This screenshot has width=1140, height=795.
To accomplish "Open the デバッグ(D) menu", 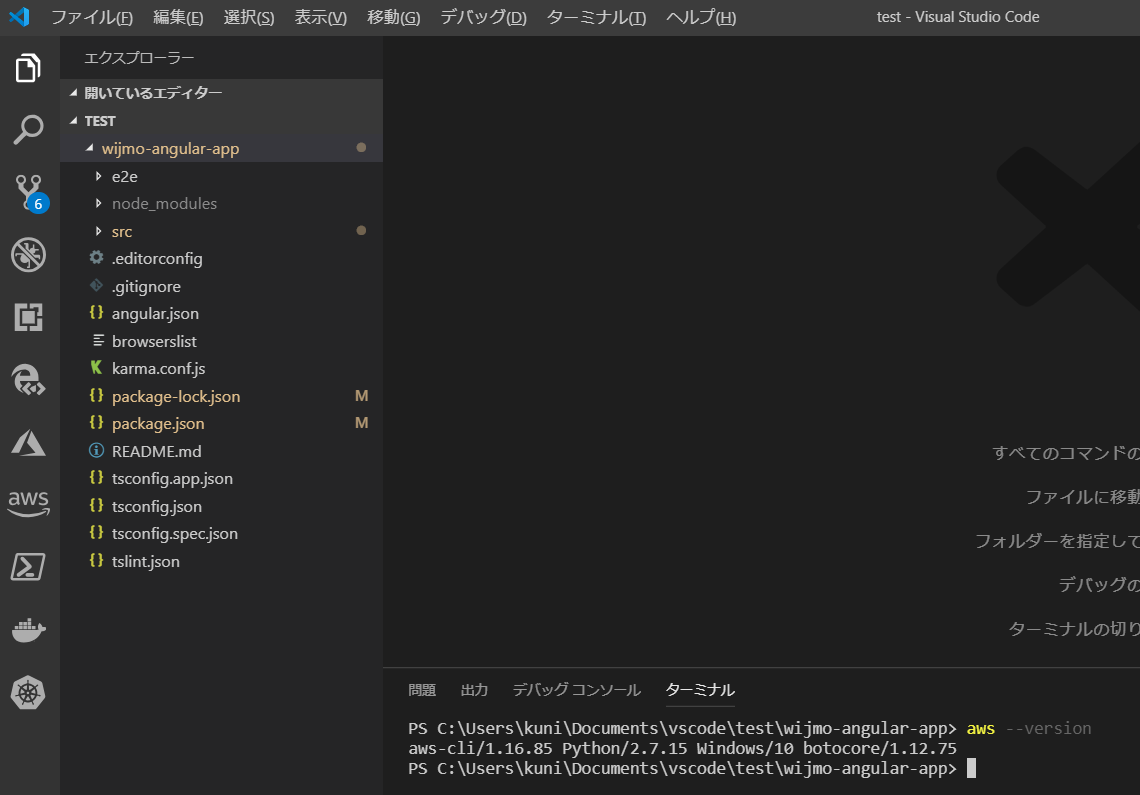I will [x=483, y=17].
